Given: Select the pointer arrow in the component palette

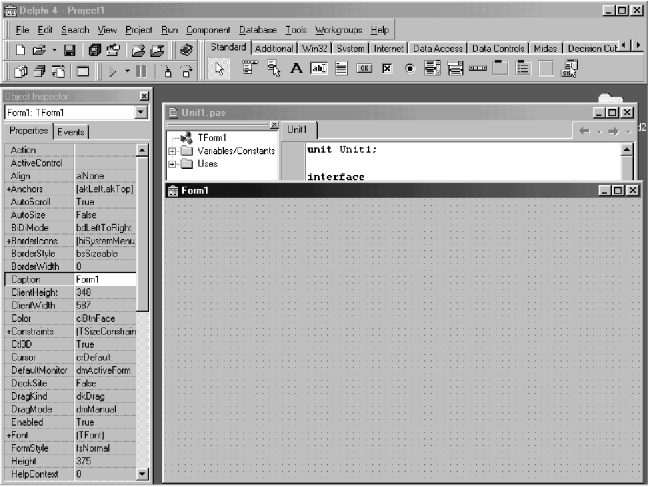Looking at the screenshot, I should tap(219, 69).
